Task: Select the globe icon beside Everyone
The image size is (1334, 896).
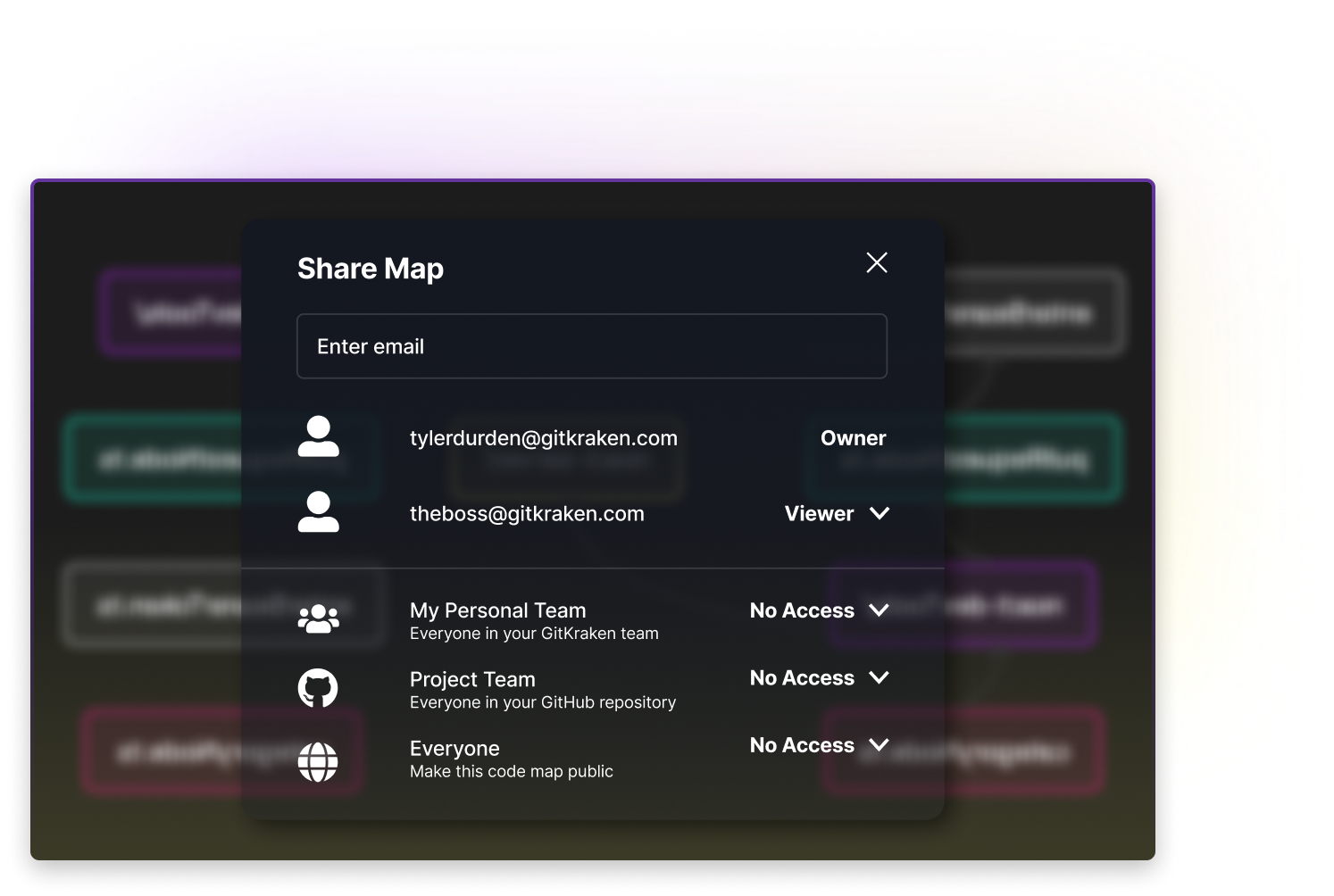Action: [x=318, y=761]
